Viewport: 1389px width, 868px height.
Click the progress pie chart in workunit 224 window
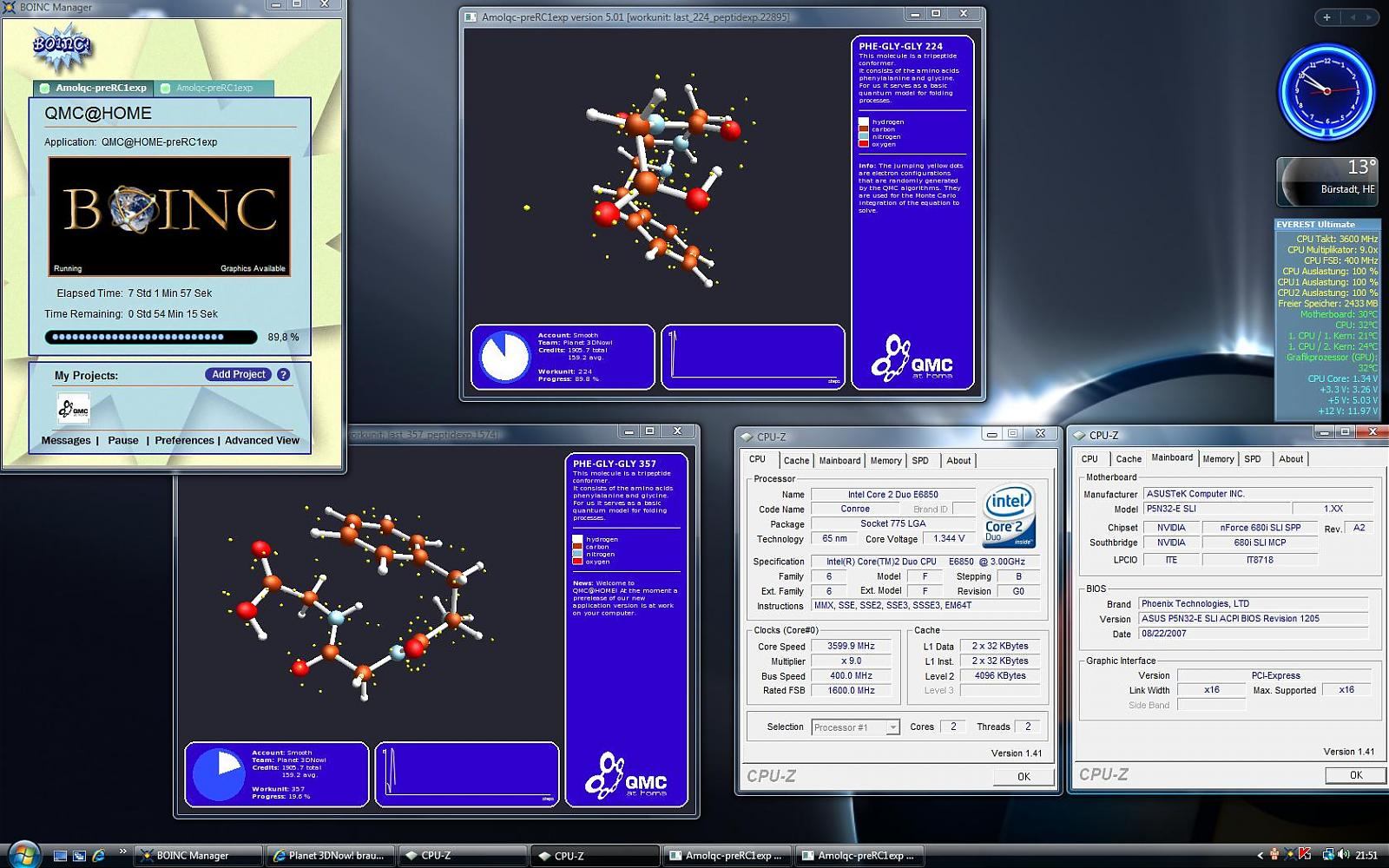click(x=505, y=357)
